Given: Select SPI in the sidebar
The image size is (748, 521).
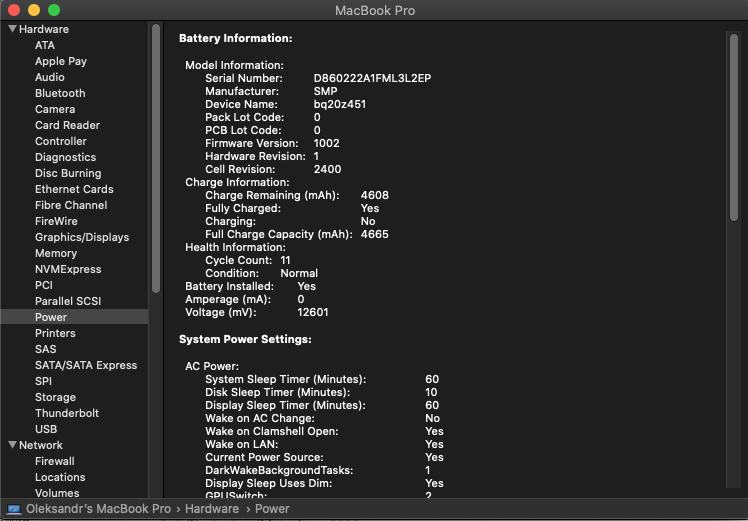Looking at the screenshot, I should pyautogui.click(x=43, y=381).
